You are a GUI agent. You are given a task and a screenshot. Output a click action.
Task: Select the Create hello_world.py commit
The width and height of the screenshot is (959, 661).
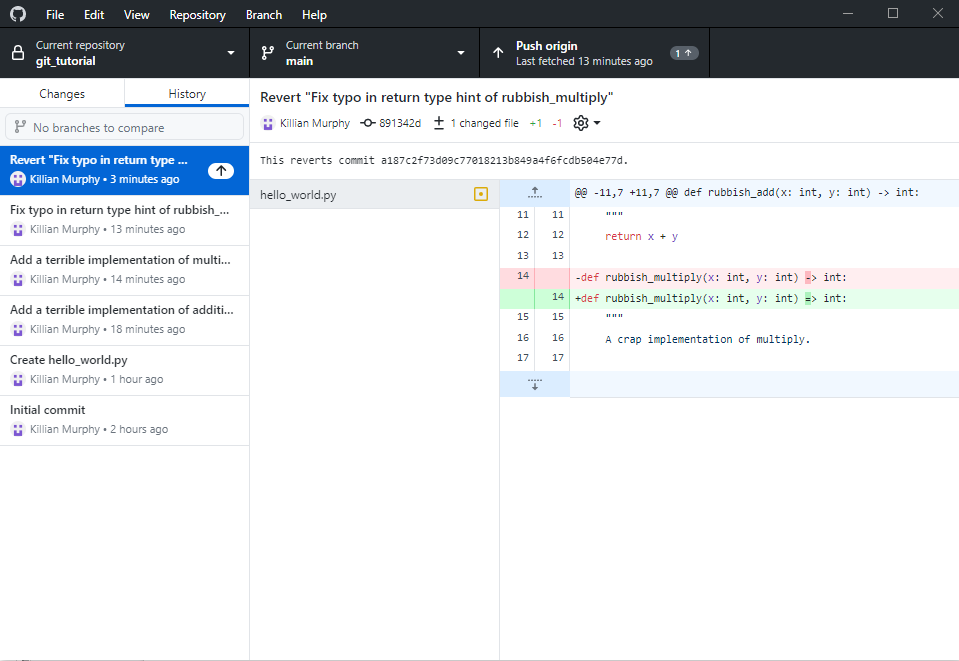click(x=124, y=371)
